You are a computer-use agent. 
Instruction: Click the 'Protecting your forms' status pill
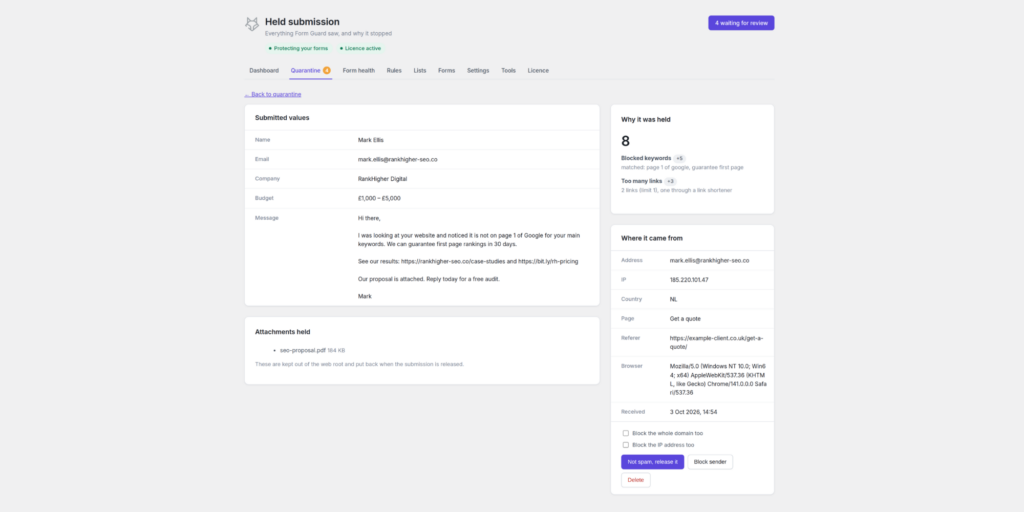(298, 48)
